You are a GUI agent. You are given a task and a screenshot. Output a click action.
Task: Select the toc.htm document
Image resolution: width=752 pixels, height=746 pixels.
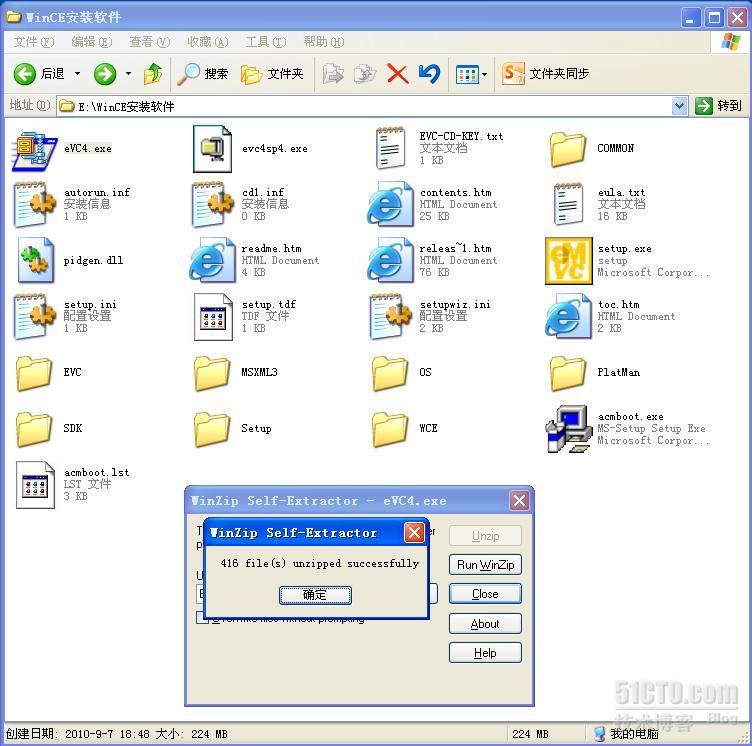point(568,317)
